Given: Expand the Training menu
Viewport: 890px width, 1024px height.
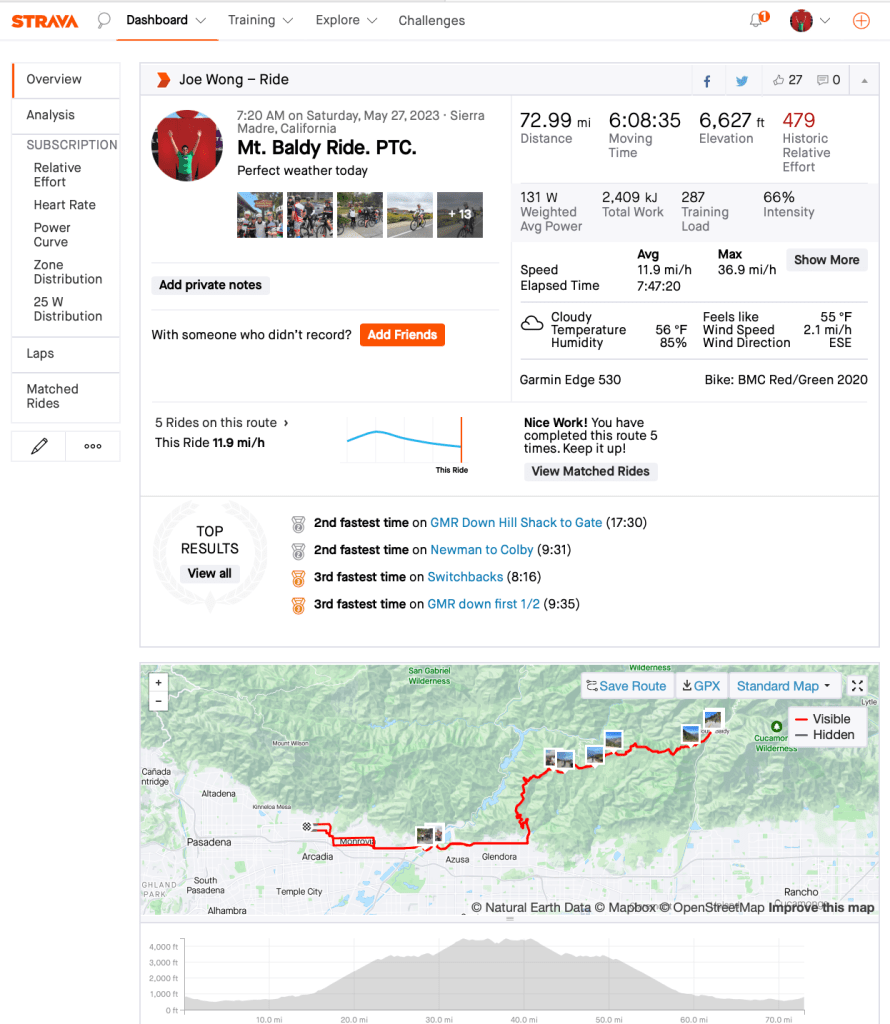Looking at the screenshot, I should point(259,20).
